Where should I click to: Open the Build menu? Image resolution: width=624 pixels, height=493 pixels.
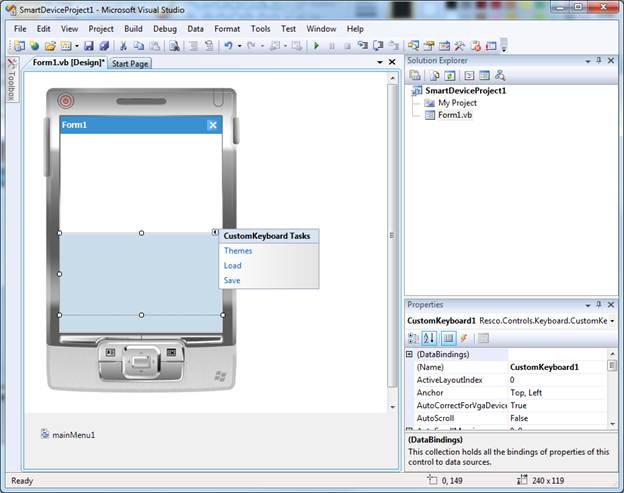coord(133,29)
